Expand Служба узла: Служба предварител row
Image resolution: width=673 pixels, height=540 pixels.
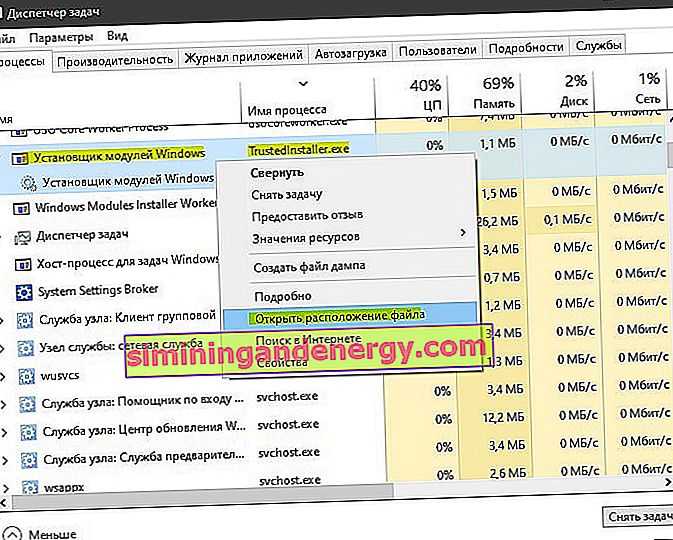pyautogui.click(x=6, y=461)
